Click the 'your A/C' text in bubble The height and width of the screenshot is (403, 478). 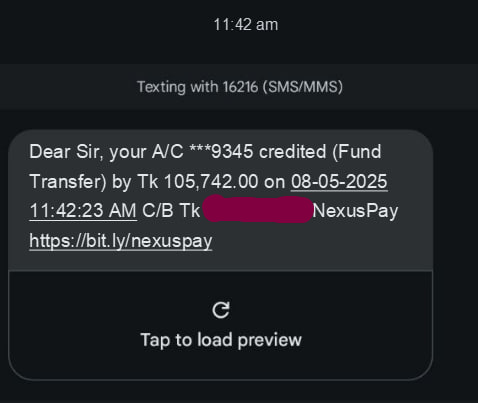(146, 152)
